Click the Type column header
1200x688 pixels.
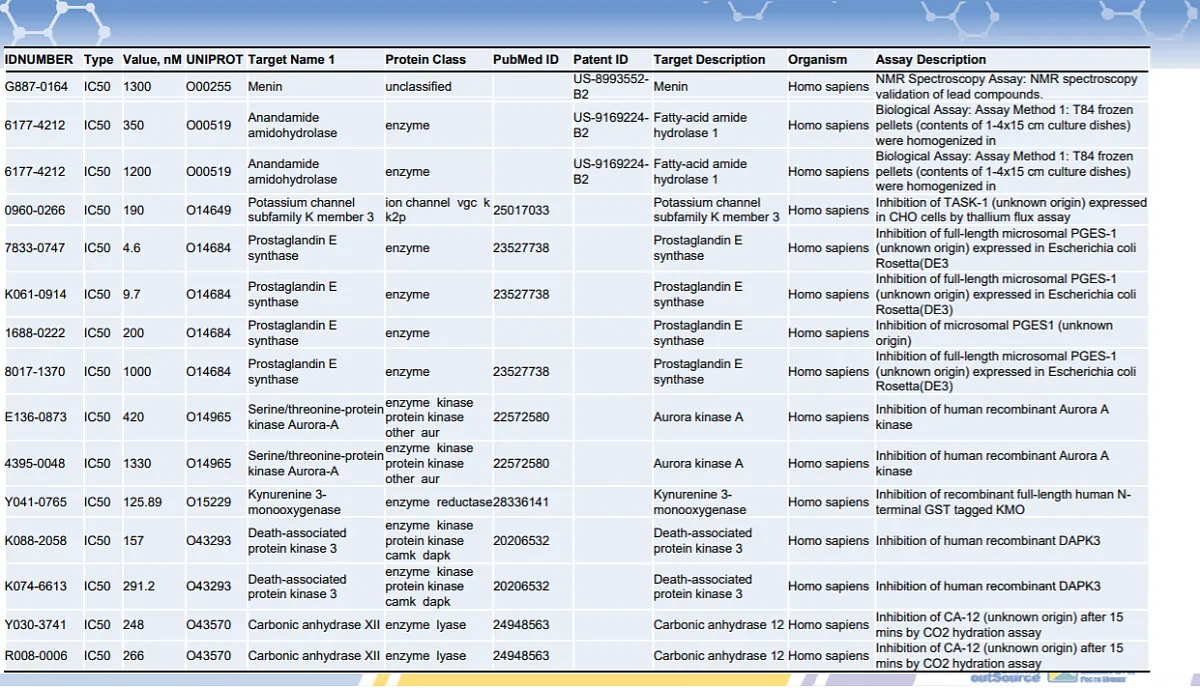click(x=99, y=59)
